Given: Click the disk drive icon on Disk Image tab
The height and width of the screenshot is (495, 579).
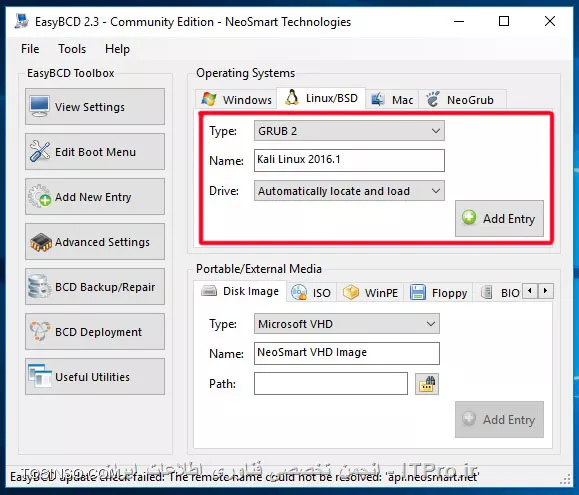Looking at the screenshot, I should point(209,291).
